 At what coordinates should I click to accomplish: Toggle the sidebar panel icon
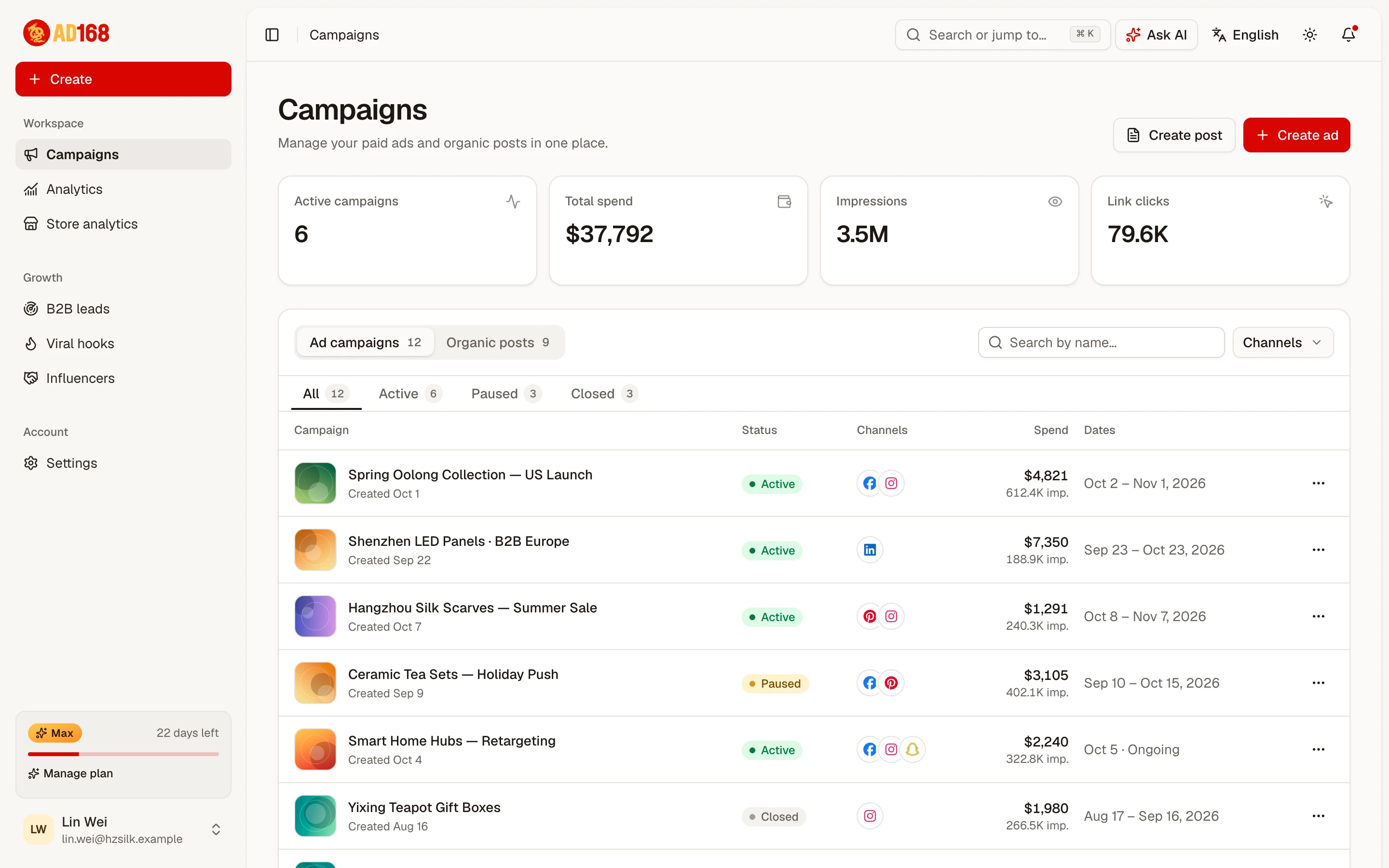[x=272, y=35]
